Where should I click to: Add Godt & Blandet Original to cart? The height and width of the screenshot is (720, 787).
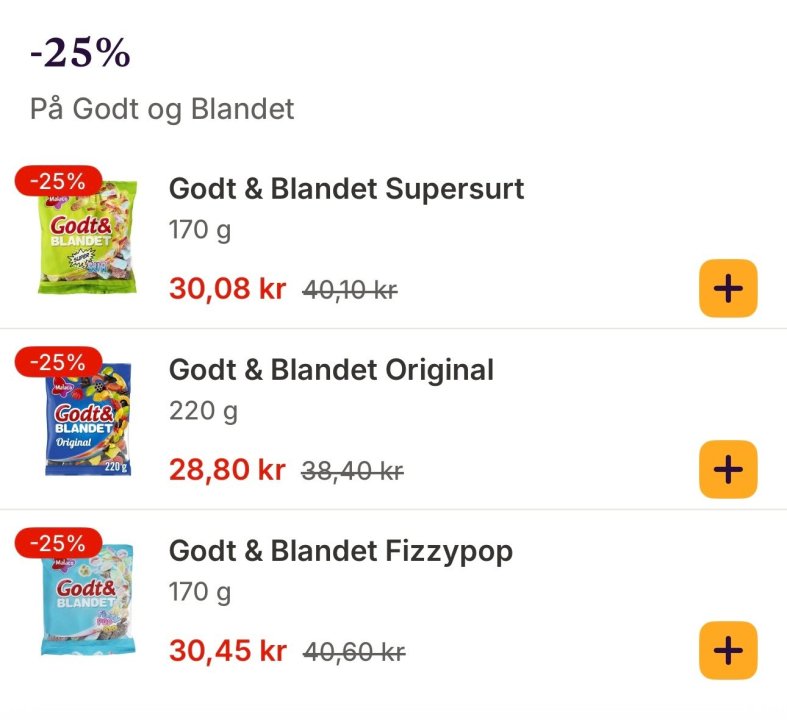click(x=727, y=469)
